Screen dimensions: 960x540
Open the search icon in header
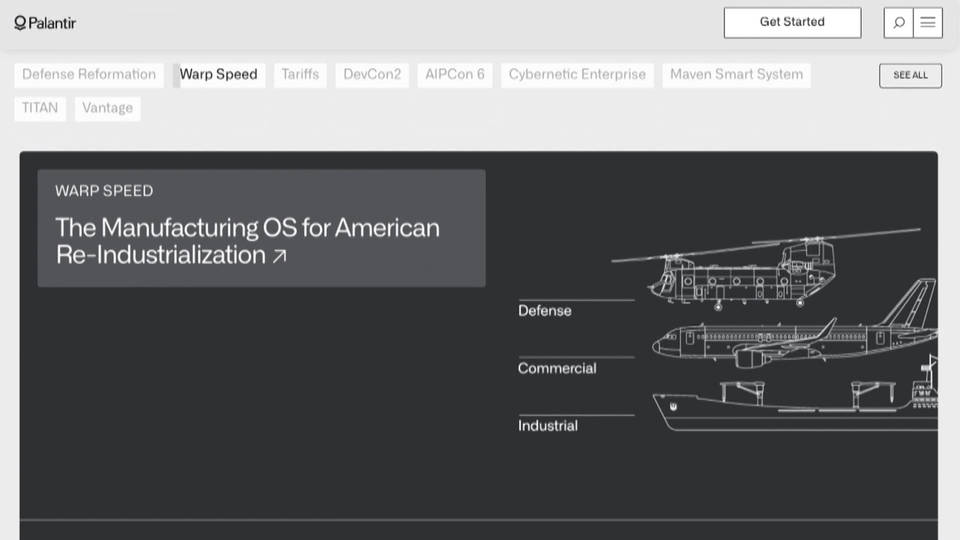point(898,23)
